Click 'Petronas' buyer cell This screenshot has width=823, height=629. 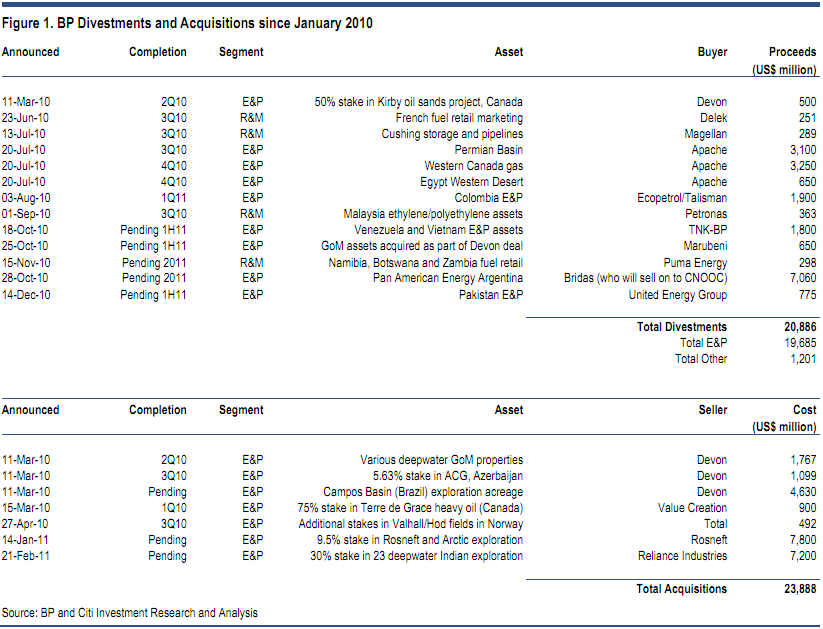tap(706, 214)
